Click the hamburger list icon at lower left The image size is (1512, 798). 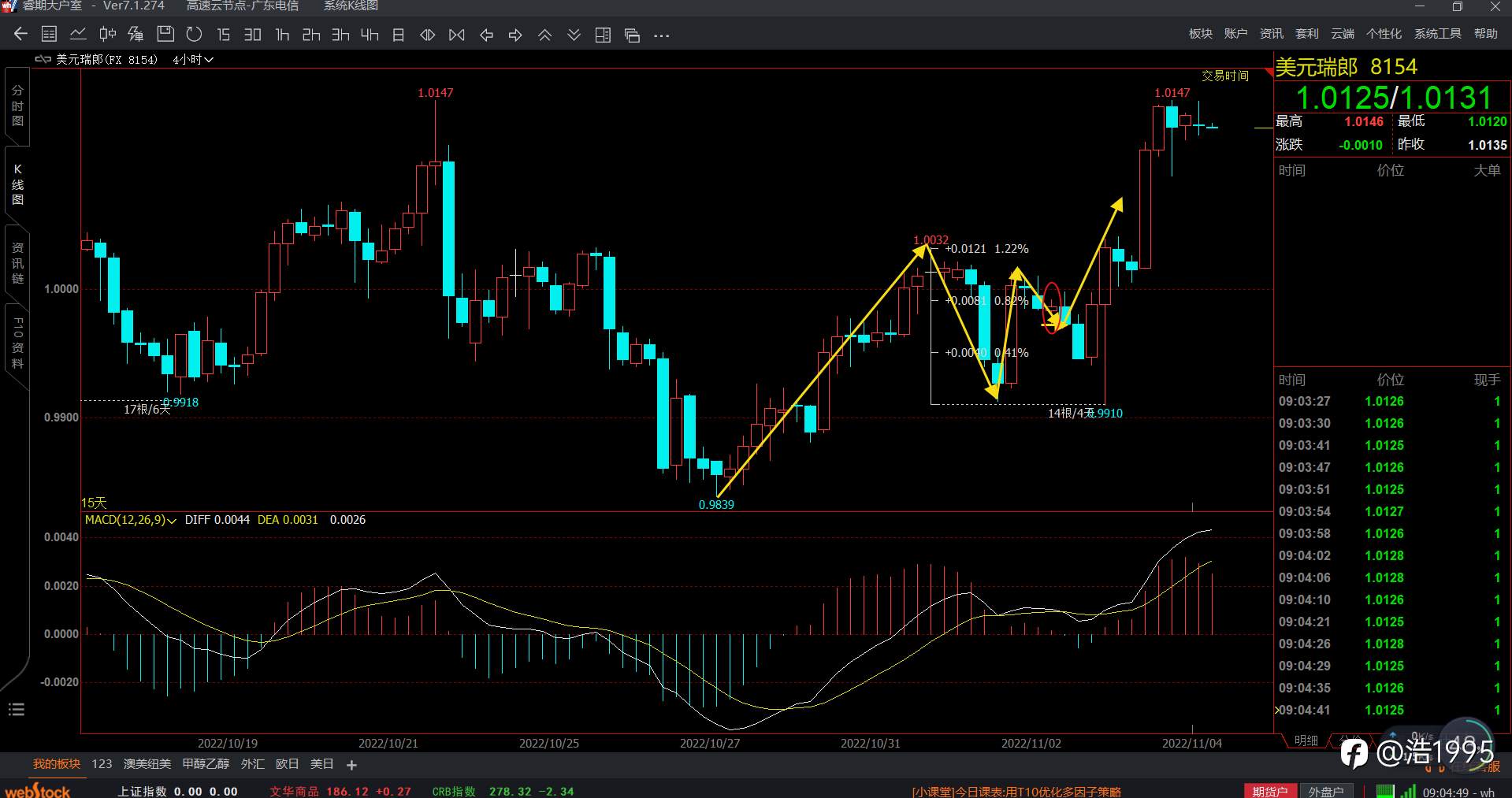[x=17, y=710]
